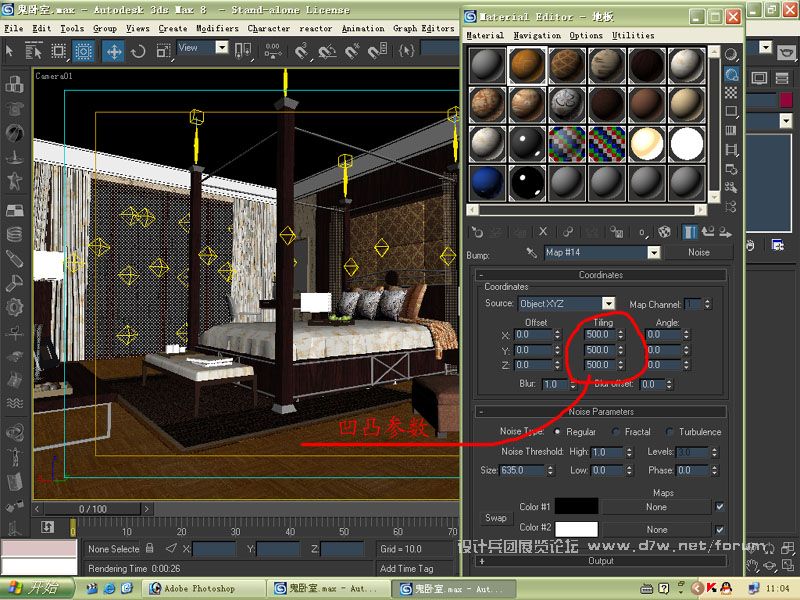Image resolution: width=800 pixels, height=600 pixels.
Task: Click the Sample UV Tiling icon
Action: click(731, 111)
